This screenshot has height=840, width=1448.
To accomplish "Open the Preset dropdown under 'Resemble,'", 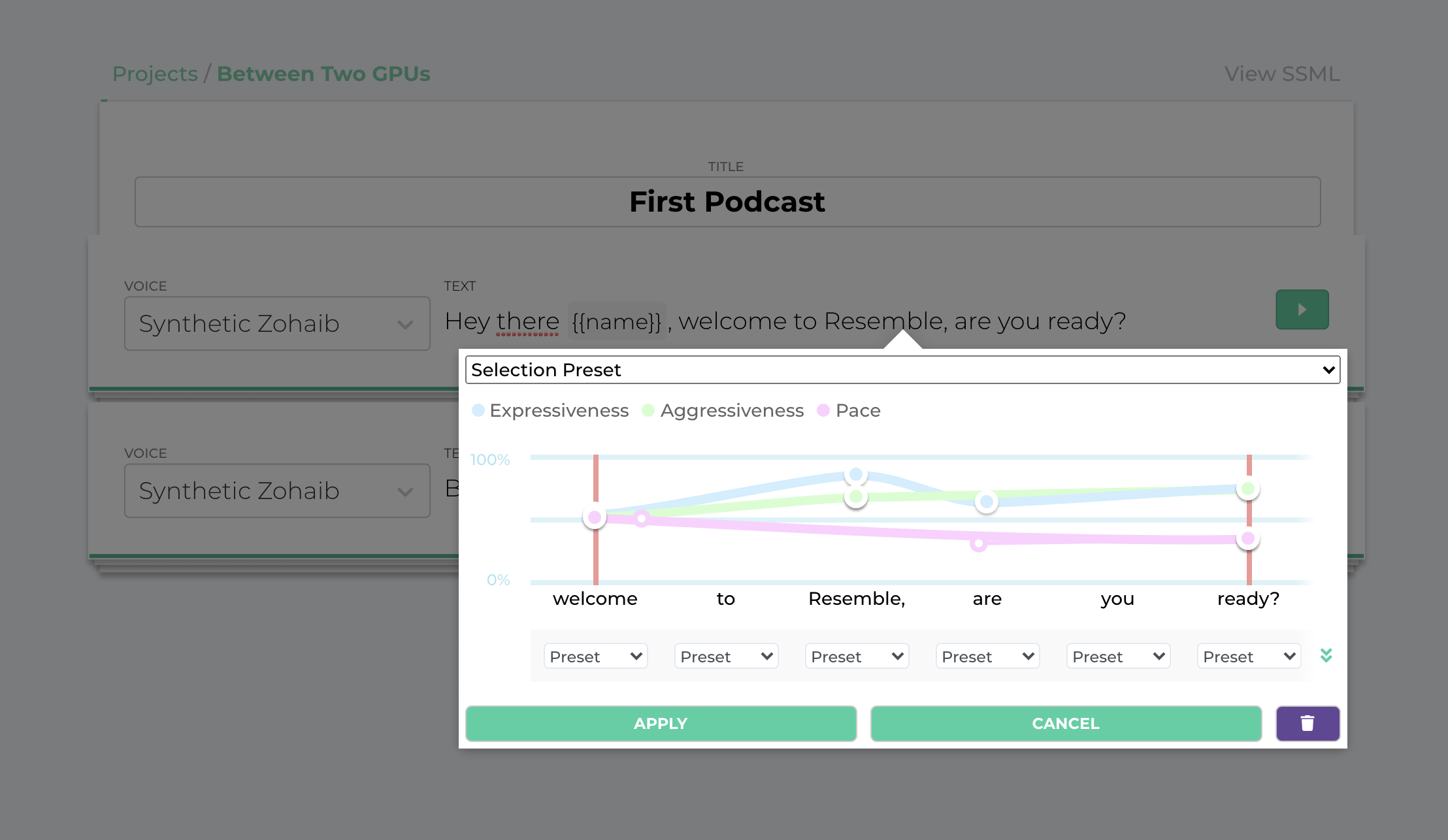I will (x=857, y=656).
